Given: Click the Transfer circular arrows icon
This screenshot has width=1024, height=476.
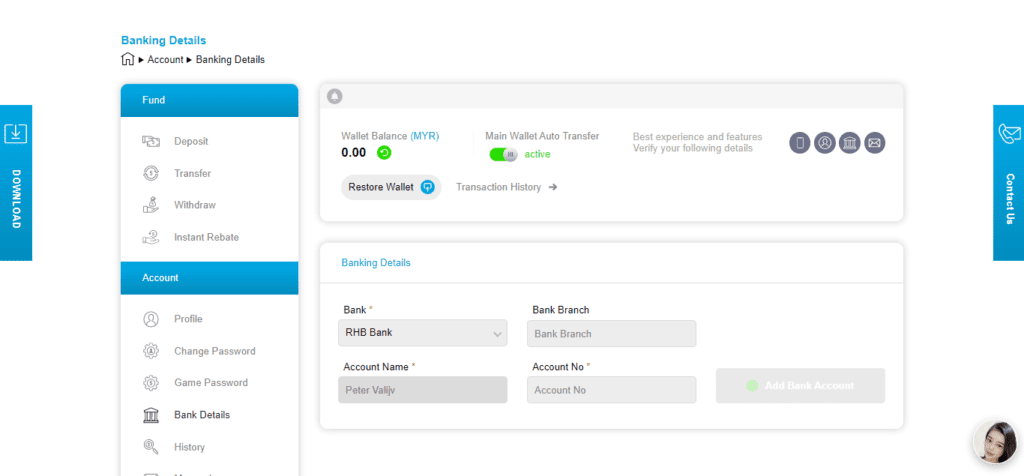Looking at the screenshot, I should point(151,173).
